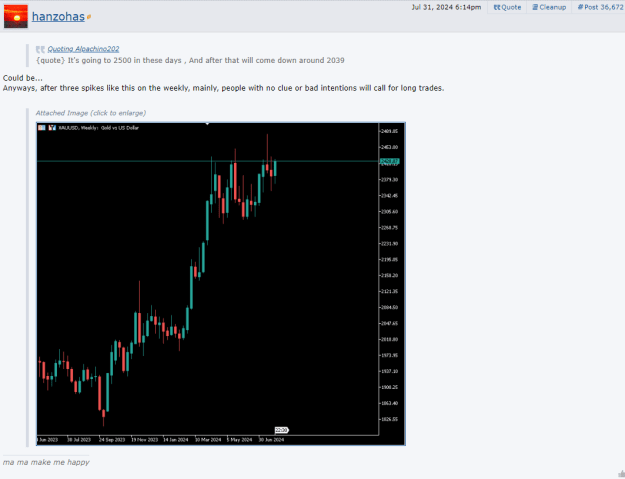Viewport: 625px width, 479px height.
Task: Open quoted post from Alpachino202
Action: point(83,49)
